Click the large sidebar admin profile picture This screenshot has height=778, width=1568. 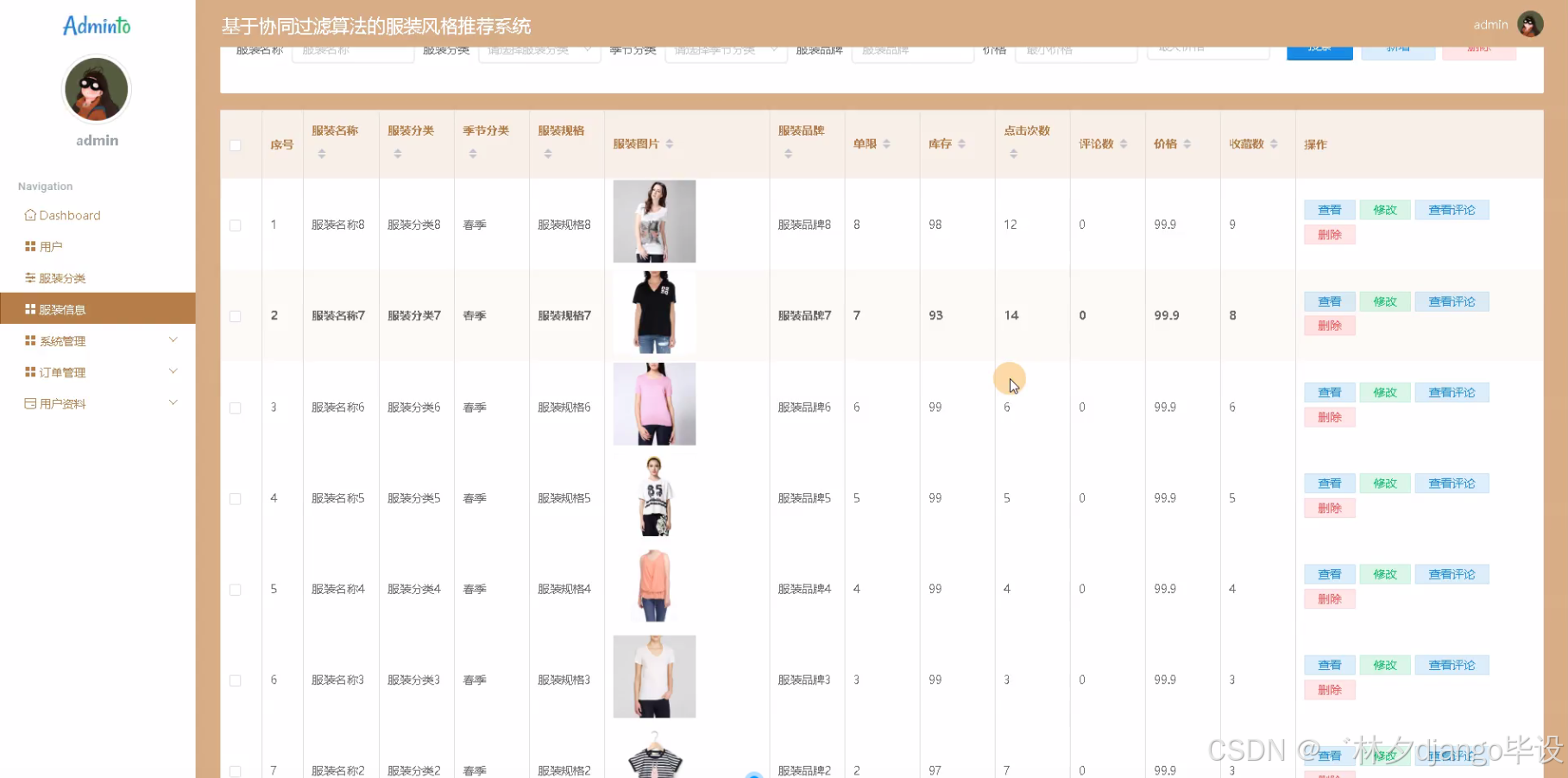97,89
